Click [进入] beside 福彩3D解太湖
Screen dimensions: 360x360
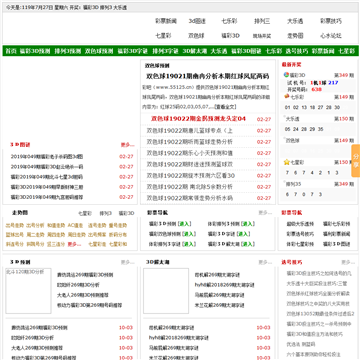[248, 244]
